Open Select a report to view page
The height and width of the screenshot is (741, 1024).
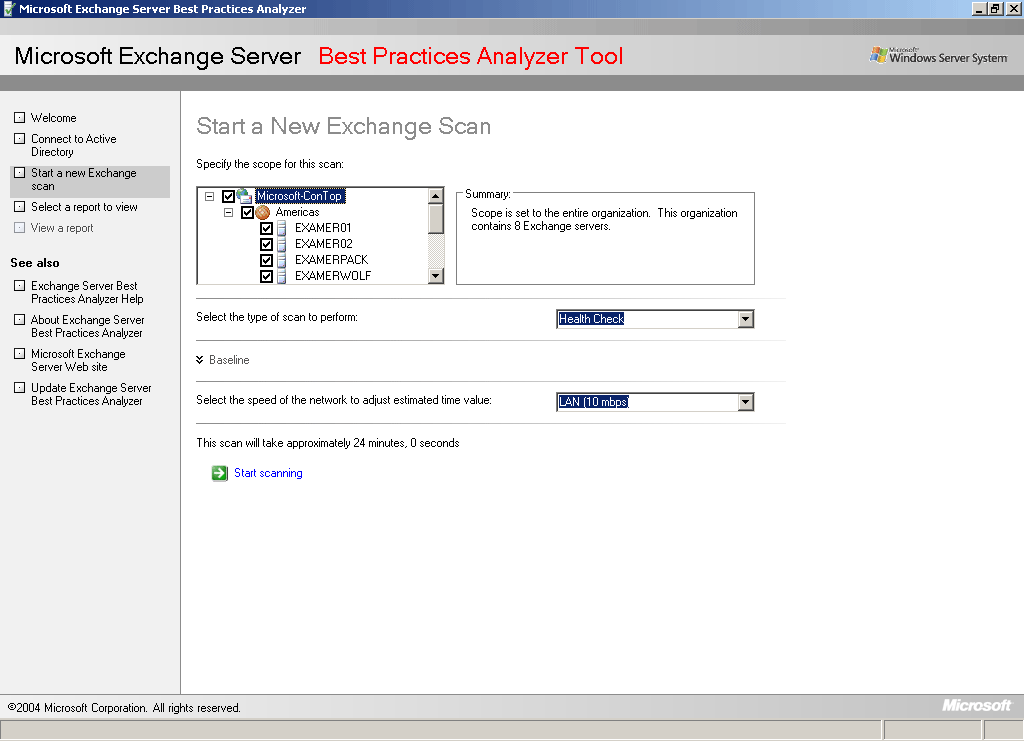[84, 207]
